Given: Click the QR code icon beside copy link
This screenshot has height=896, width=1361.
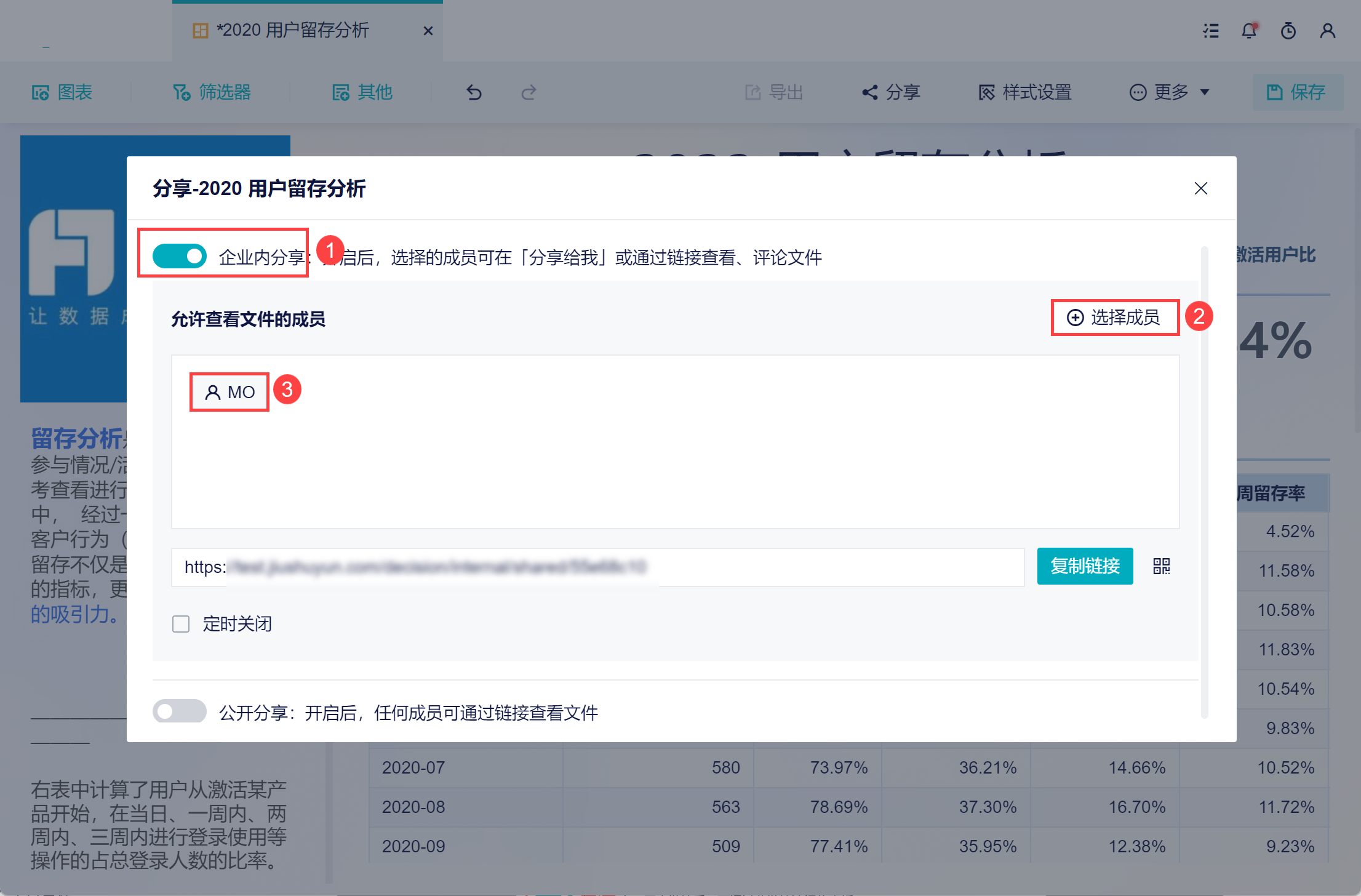Looking at the screenshot, I should tap(1161, 566).
